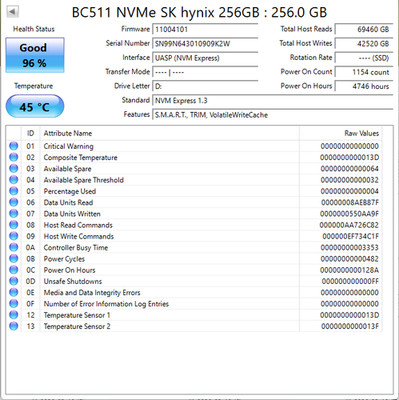Select the Critical Warning attribute name
This screenshot has height=400, width=399.
tap(69, 146)
